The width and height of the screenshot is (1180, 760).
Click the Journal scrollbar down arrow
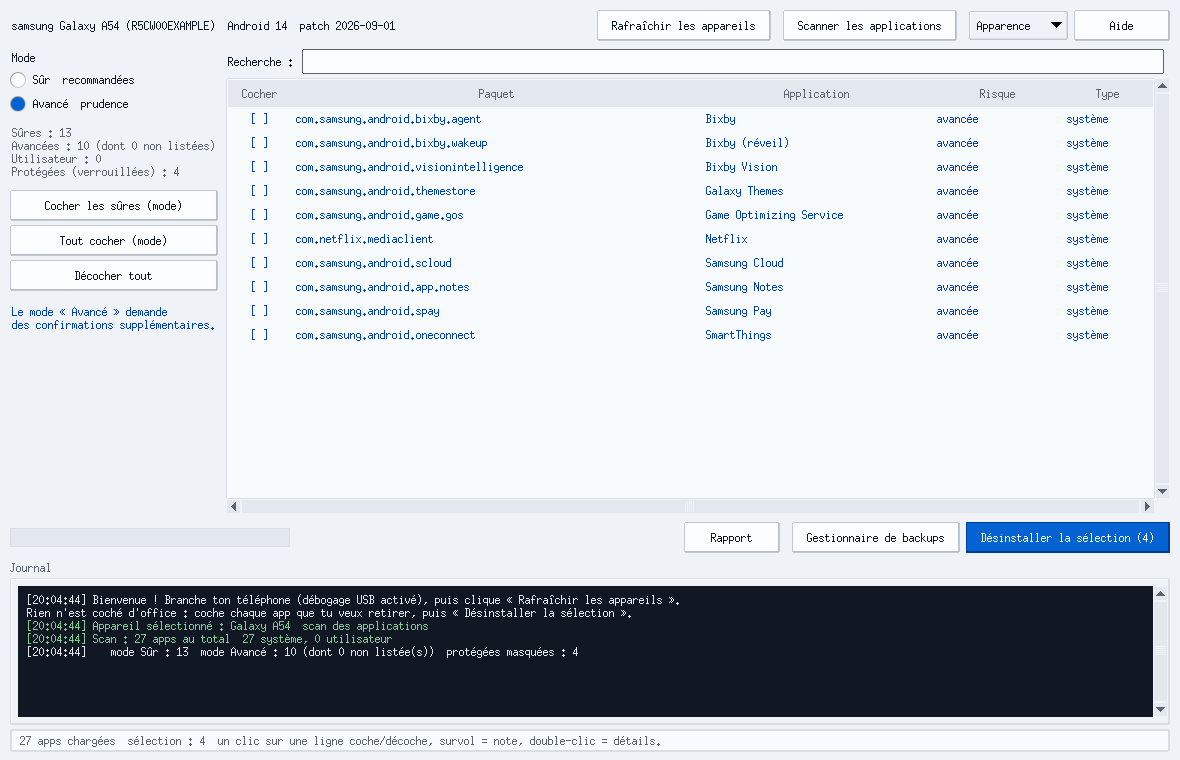tap(1160, 710)
